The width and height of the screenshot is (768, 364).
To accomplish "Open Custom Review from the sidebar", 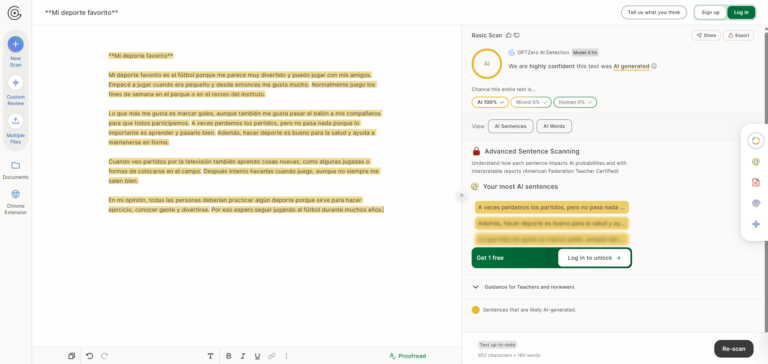I will coord(15,82).
